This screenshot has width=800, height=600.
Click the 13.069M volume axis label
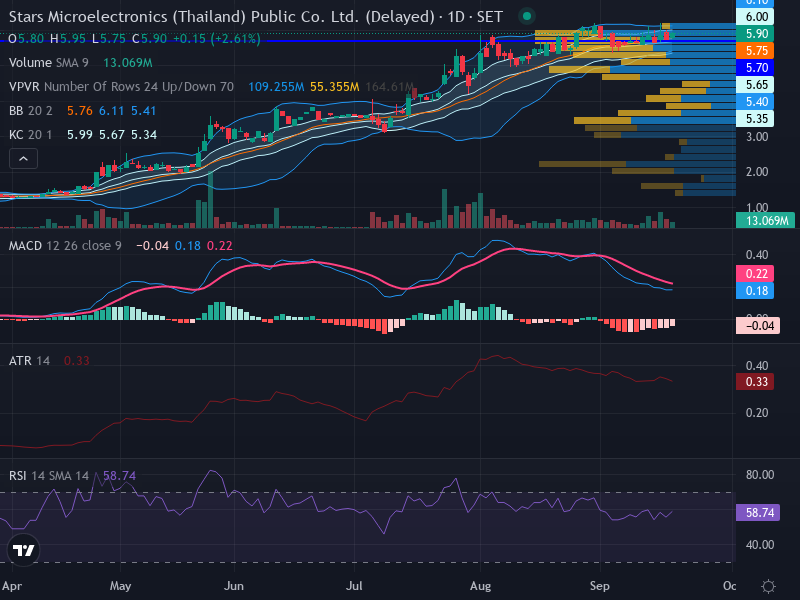[x=765, y=220]
